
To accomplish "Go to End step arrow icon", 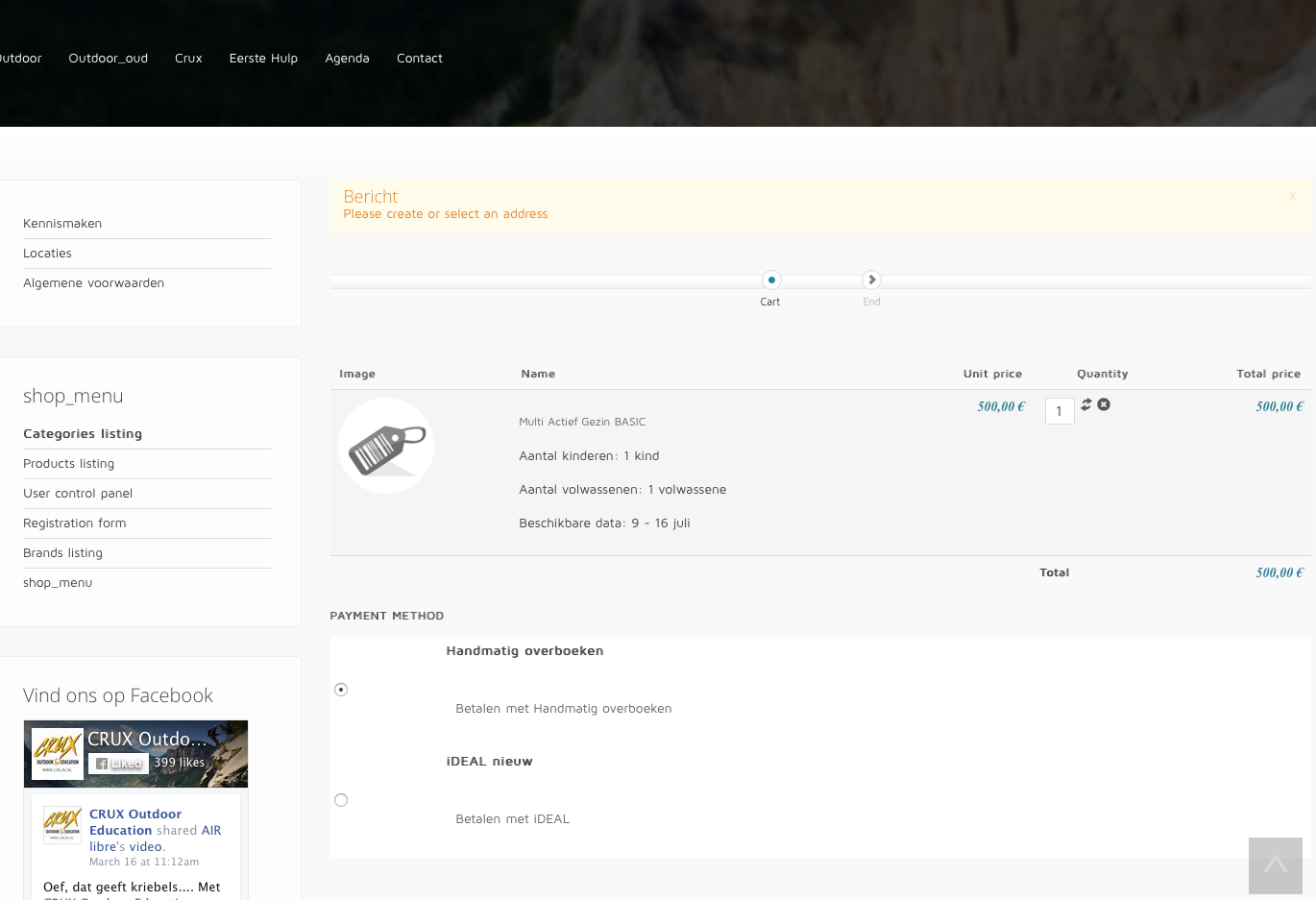I will point(871,280).
